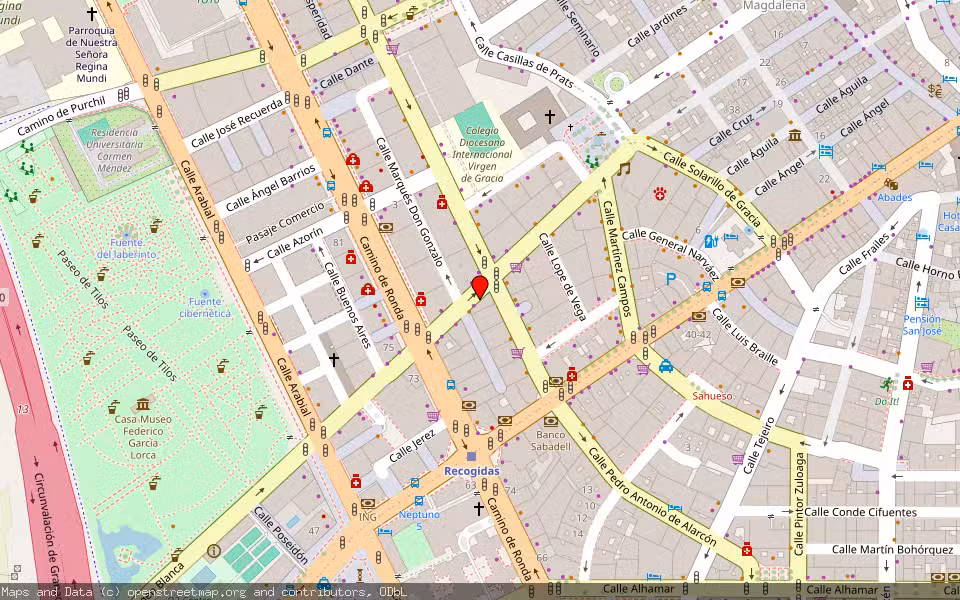
Task: Click the Calle Martínez Campos label
Action: click(617, 258)
